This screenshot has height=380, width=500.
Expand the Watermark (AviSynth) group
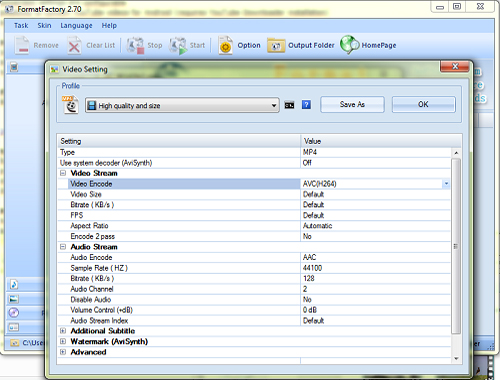[63, 341]
